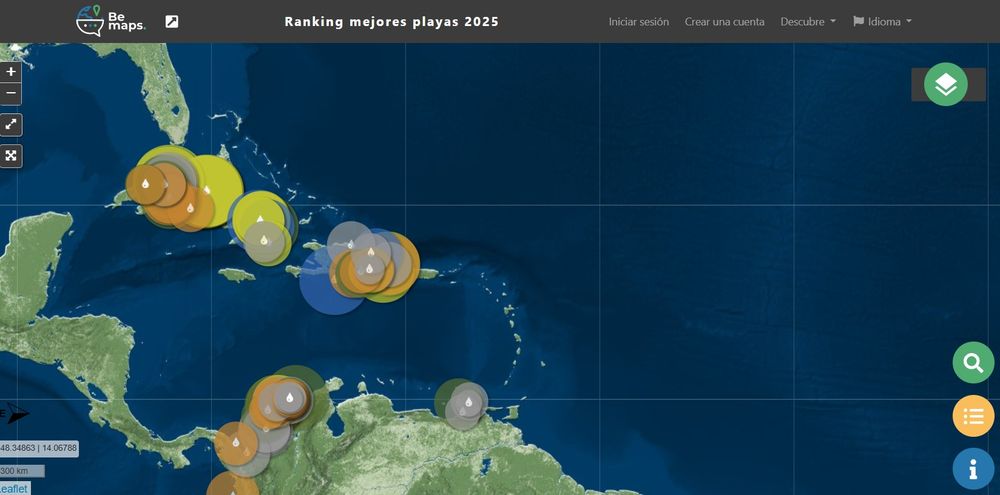Click grey droplet marker near Trinidad coast
Image resolution: width=1000 pixels, height=495 pixels.
[469, 402]
